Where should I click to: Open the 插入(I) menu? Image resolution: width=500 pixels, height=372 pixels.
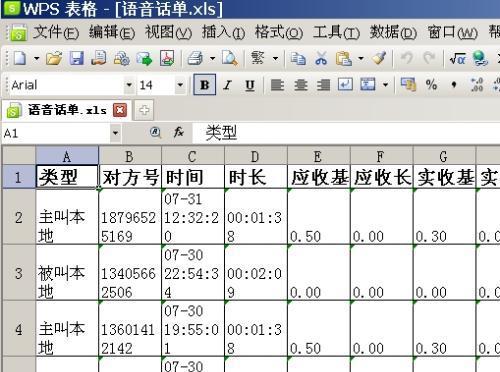click(223, 32)
